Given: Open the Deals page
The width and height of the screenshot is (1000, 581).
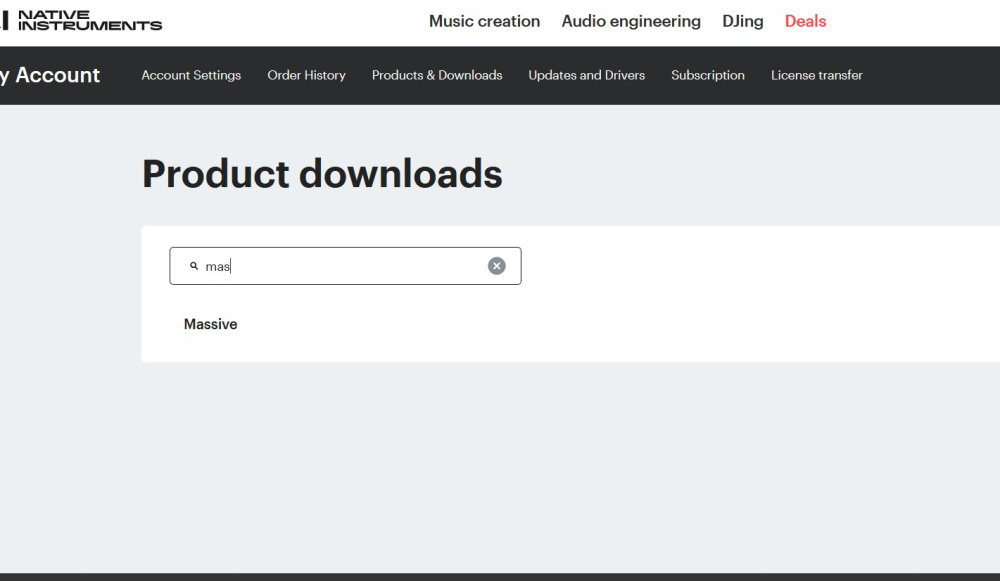Looking at the screenshot, I should coord(805,21).
